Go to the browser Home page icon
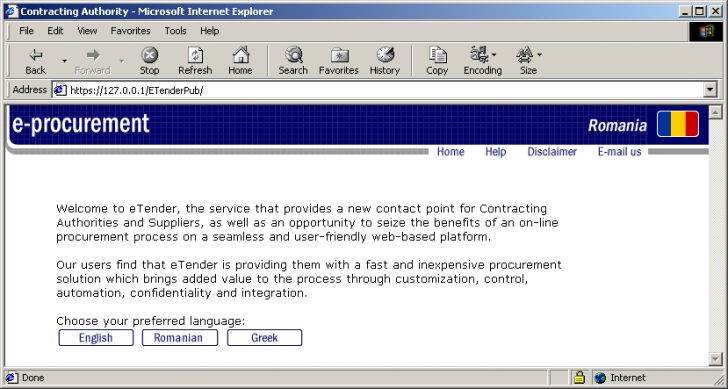Viewport: 728px width, 389px height. pyautogui.click(x=240, y=55)
